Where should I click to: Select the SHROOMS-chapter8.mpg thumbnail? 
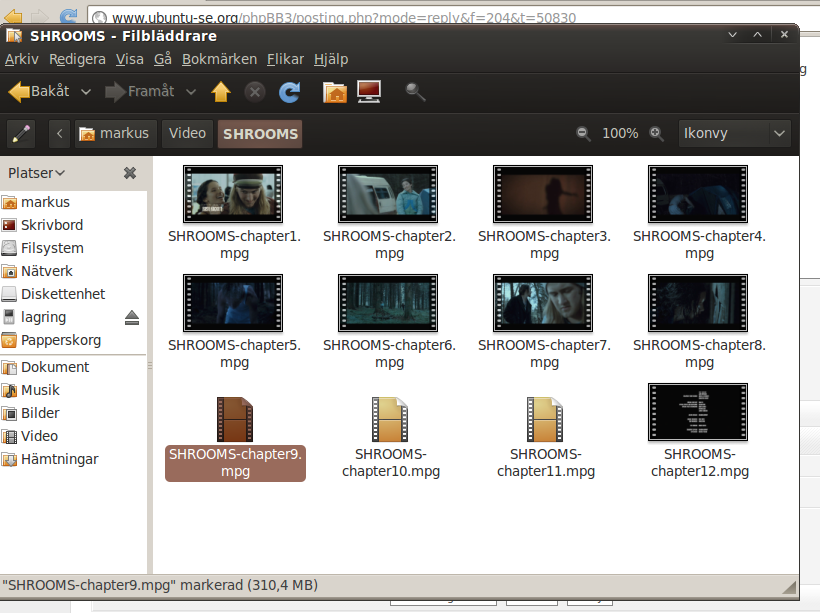click(698, 303)
